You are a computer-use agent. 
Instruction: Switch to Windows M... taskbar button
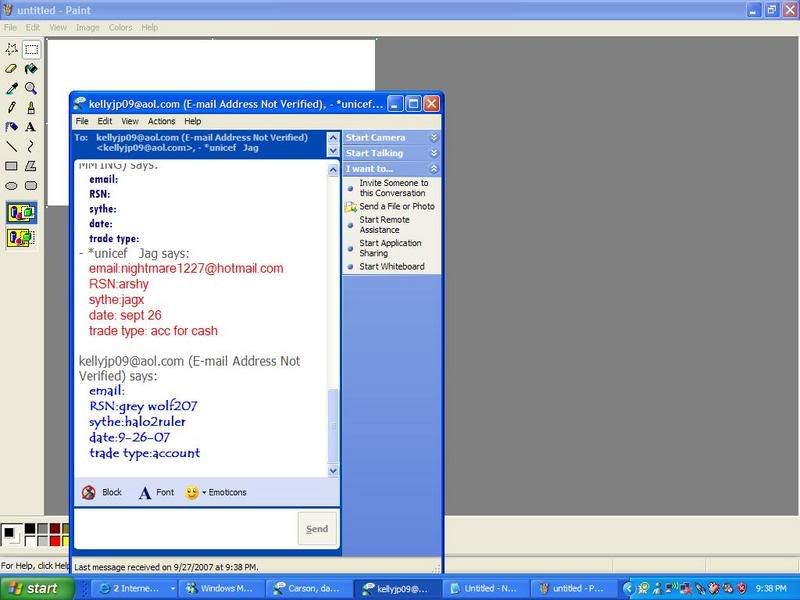(x=223, y=588)
